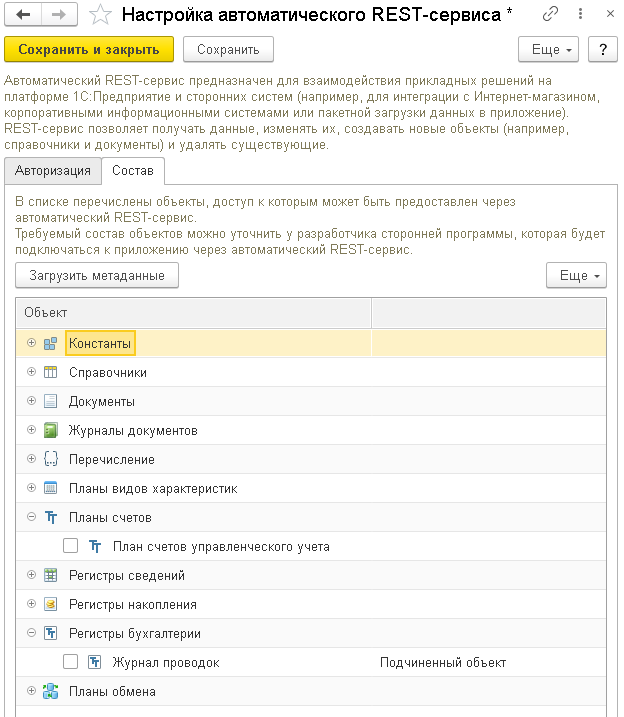This screenshot has height=717, width=624.
Task: Copy link using the chain icon
Action: click(x=550, y=14)
